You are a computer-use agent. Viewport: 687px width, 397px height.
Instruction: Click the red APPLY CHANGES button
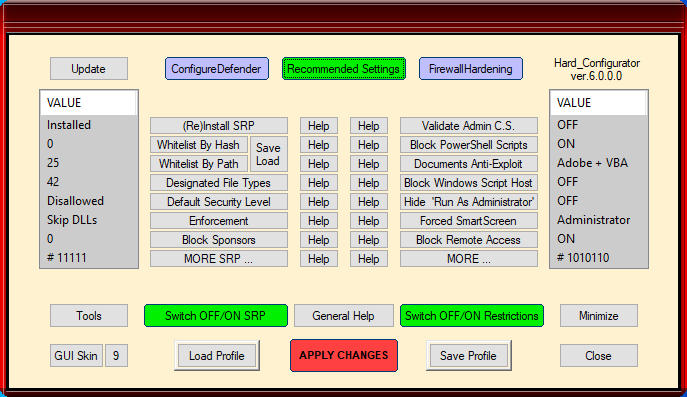pos(344,355)
